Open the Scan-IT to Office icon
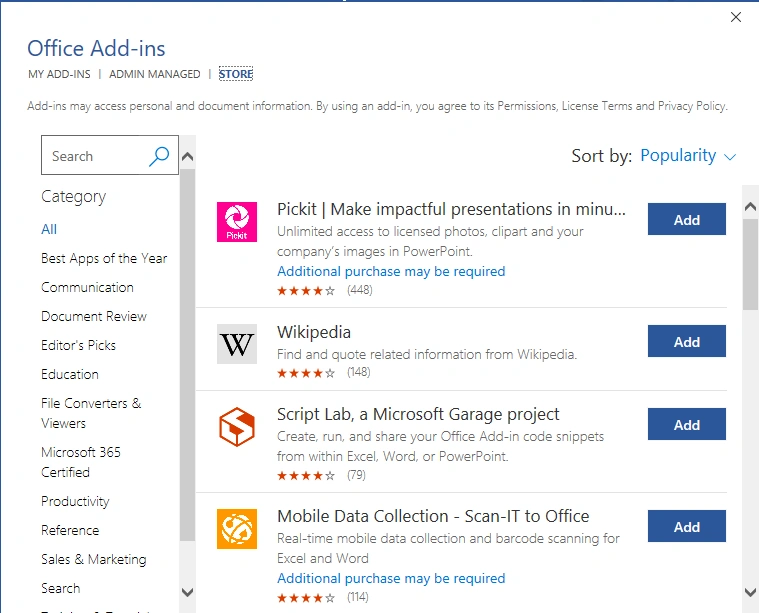Screen dimensions: 759x613 (237, 529)
